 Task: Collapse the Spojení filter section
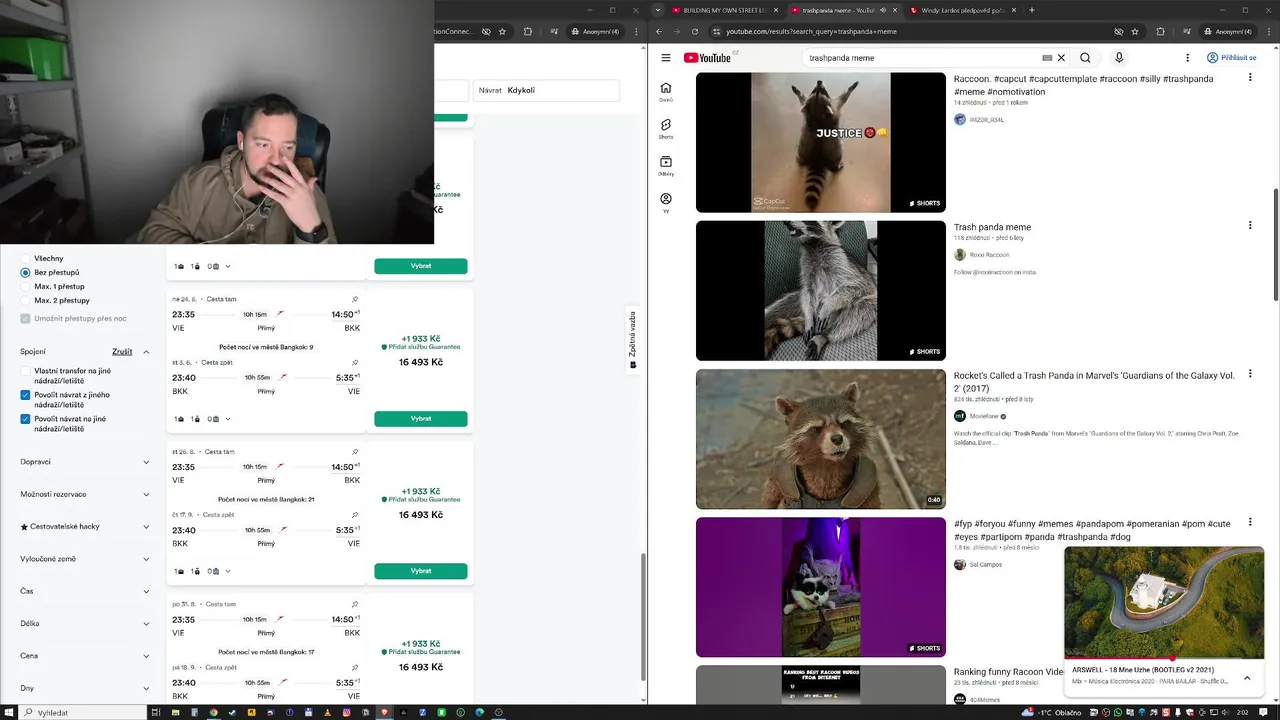146,352
